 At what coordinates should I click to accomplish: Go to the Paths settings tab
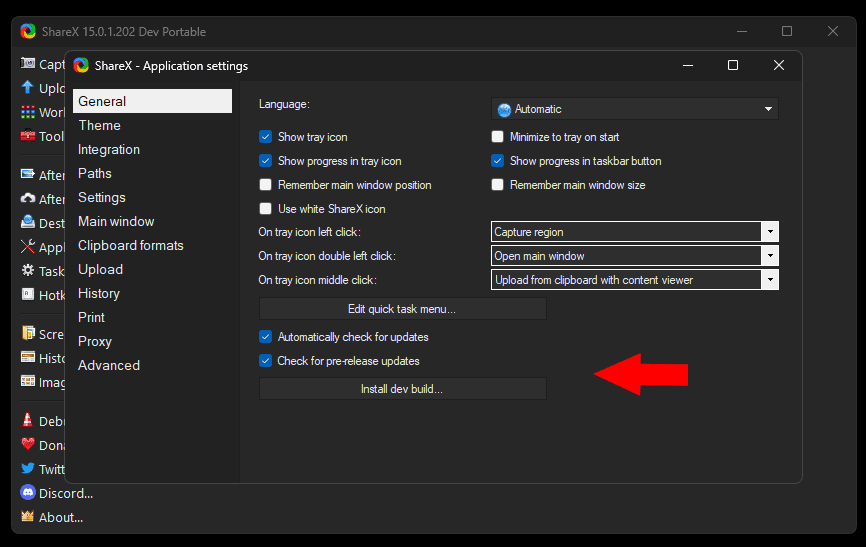tap(152, 173)
